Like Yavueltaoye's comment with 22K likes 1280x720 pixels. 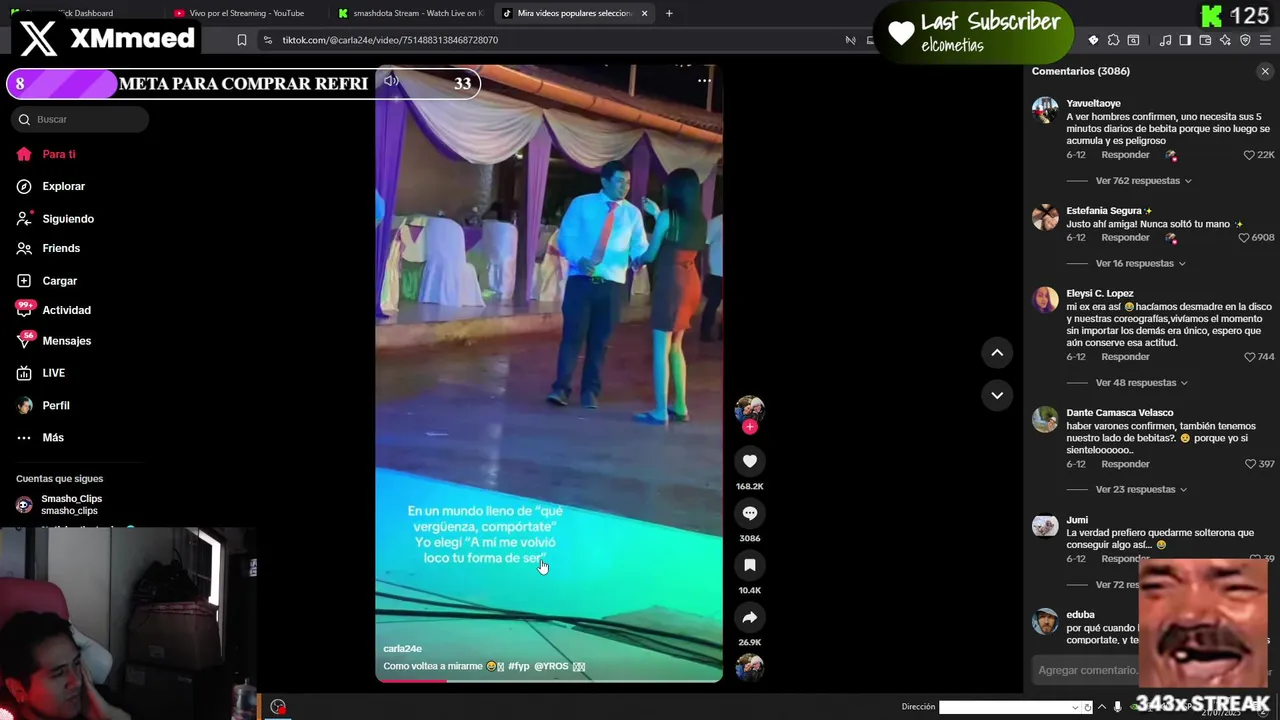(1249, 155)
